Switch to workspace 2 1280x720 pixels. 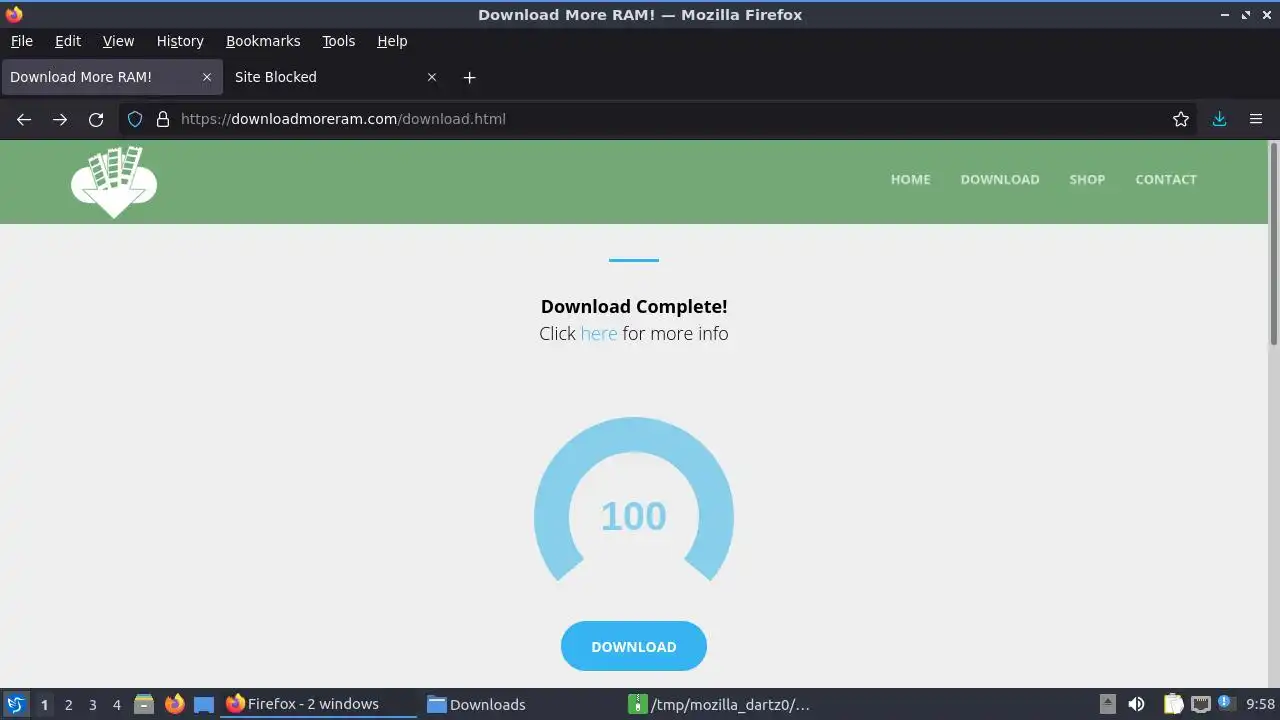click(68, 705)
